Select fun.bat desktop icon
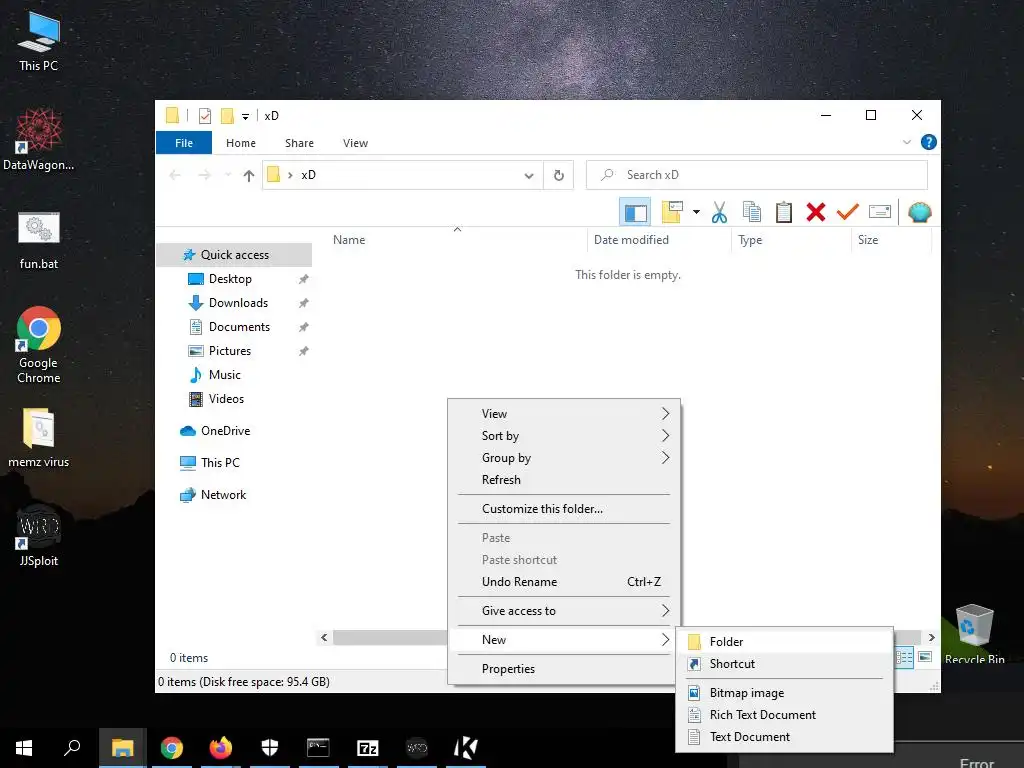 coord(39,240)
